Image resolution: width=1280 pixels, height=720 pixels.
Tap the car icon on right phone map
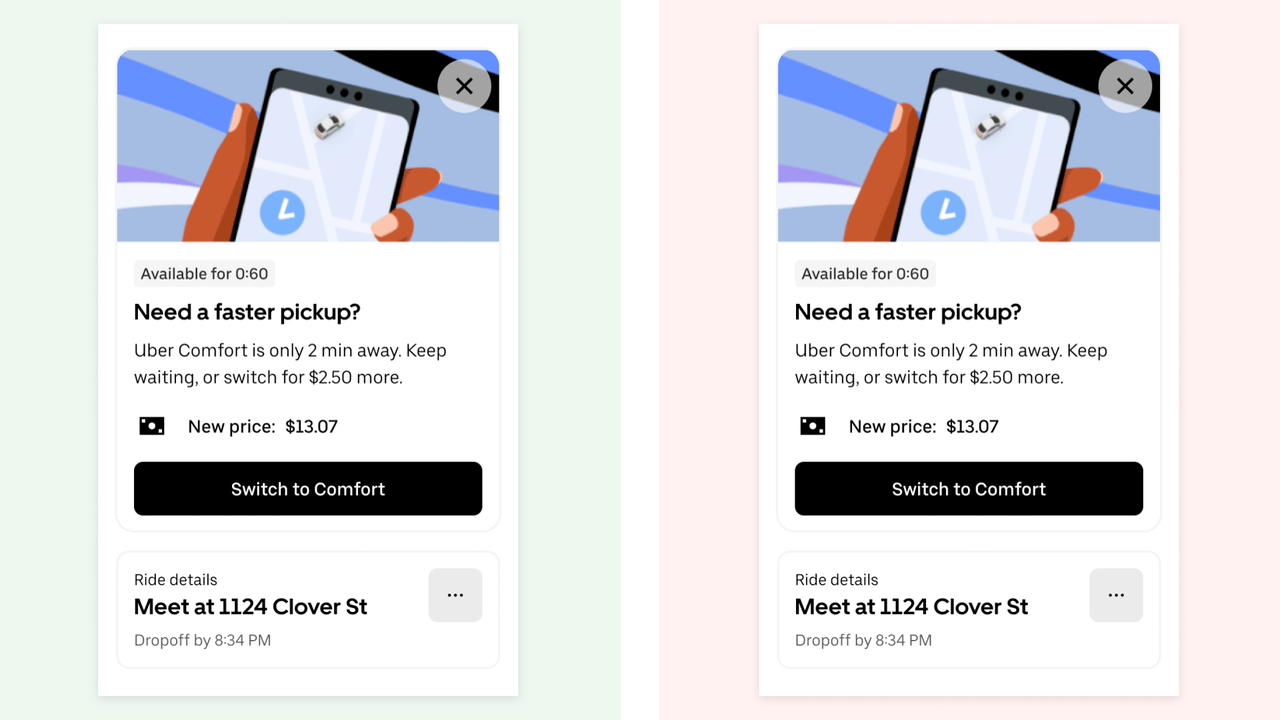point(990,126)
